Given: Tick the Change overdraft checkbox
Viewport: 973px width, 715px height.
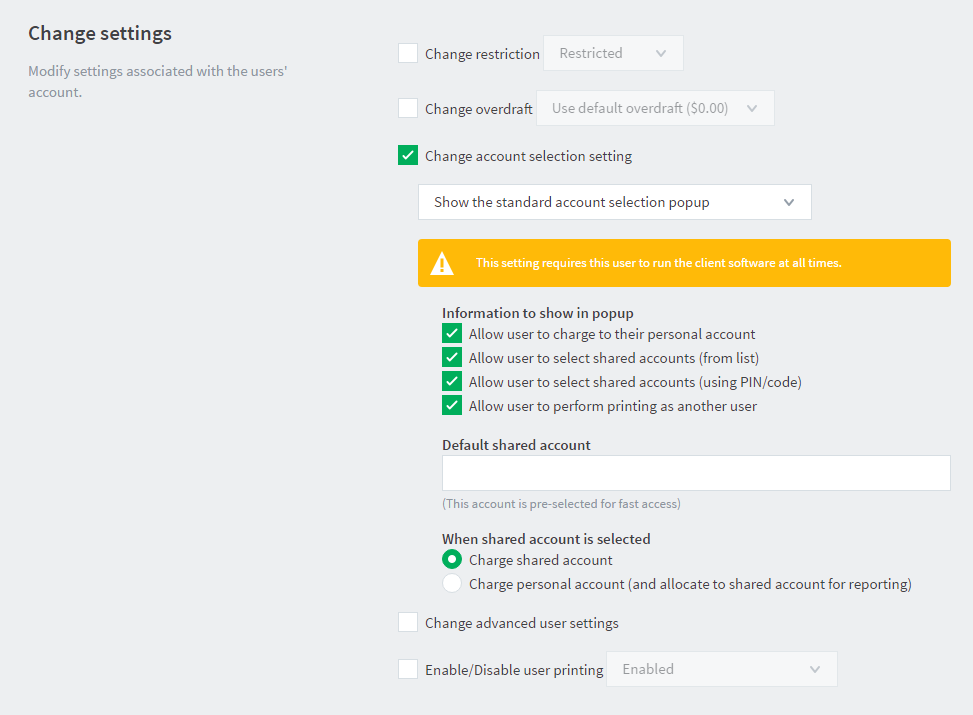Looking at the screenshot, I should click(408, 108).
